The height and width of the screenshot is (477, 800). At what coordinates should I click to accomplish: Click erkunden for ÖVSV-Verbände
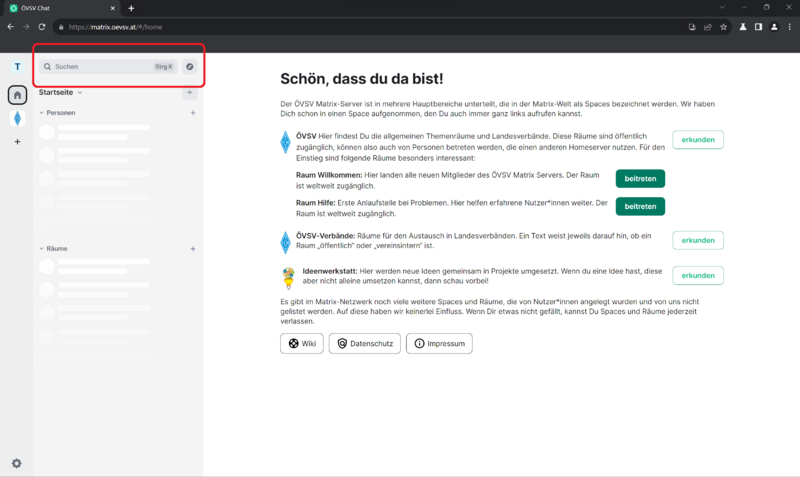(x=698, y=240)
